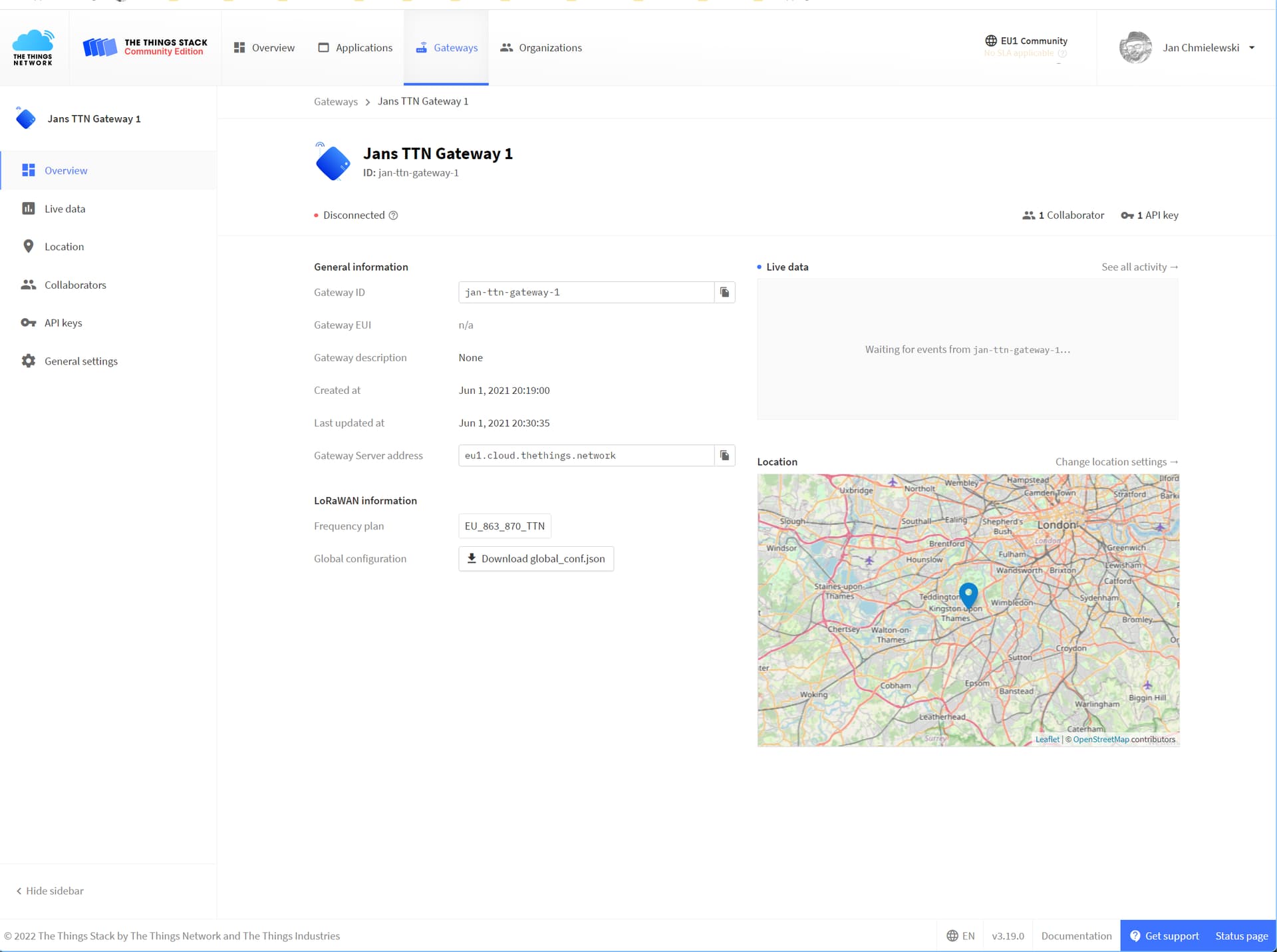Select Overview in the sidebar
This screenshot has height=952, width=1277.
click(x=108, y=170)
